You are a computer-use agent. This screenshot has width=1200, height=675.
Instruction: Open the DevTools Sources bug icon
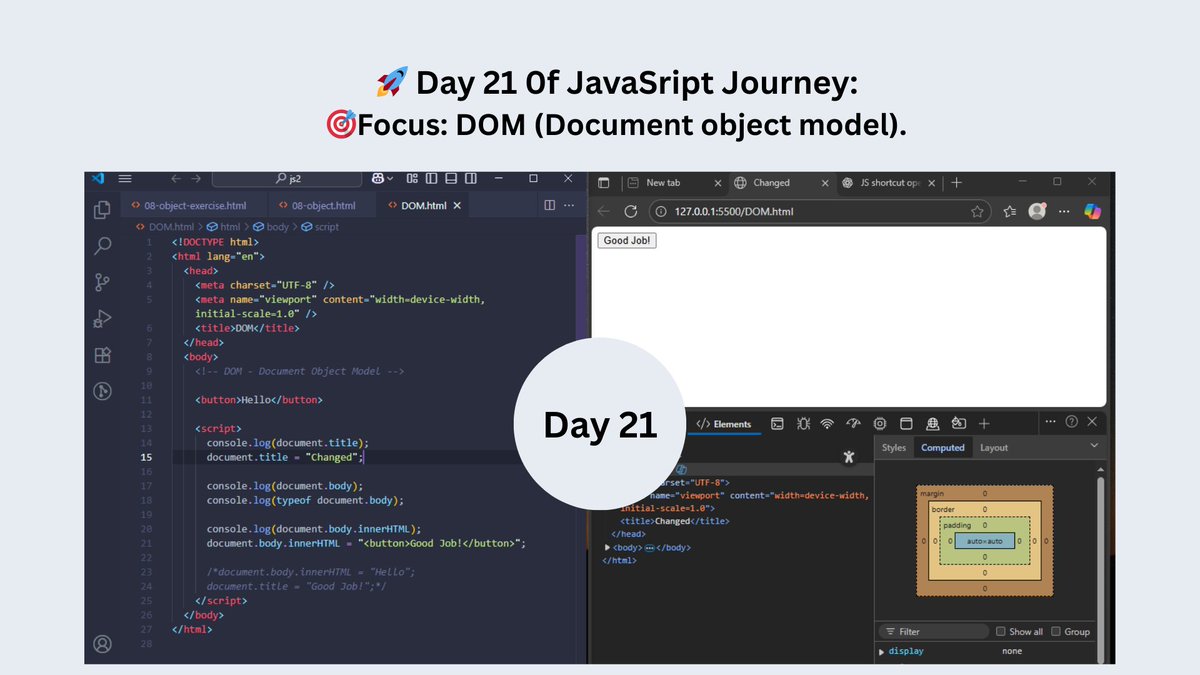(x=803, y=424)
